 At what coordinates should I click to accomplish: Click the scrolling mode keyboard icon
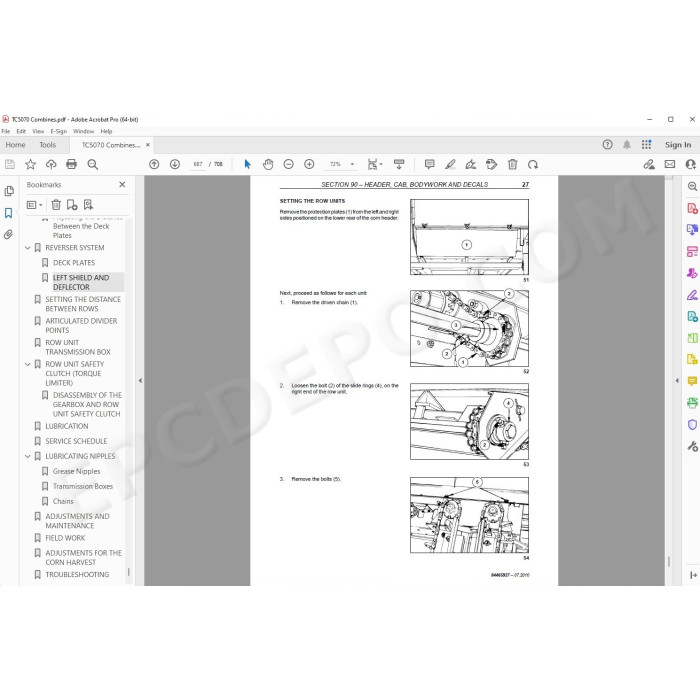click(x=399, y=164)
